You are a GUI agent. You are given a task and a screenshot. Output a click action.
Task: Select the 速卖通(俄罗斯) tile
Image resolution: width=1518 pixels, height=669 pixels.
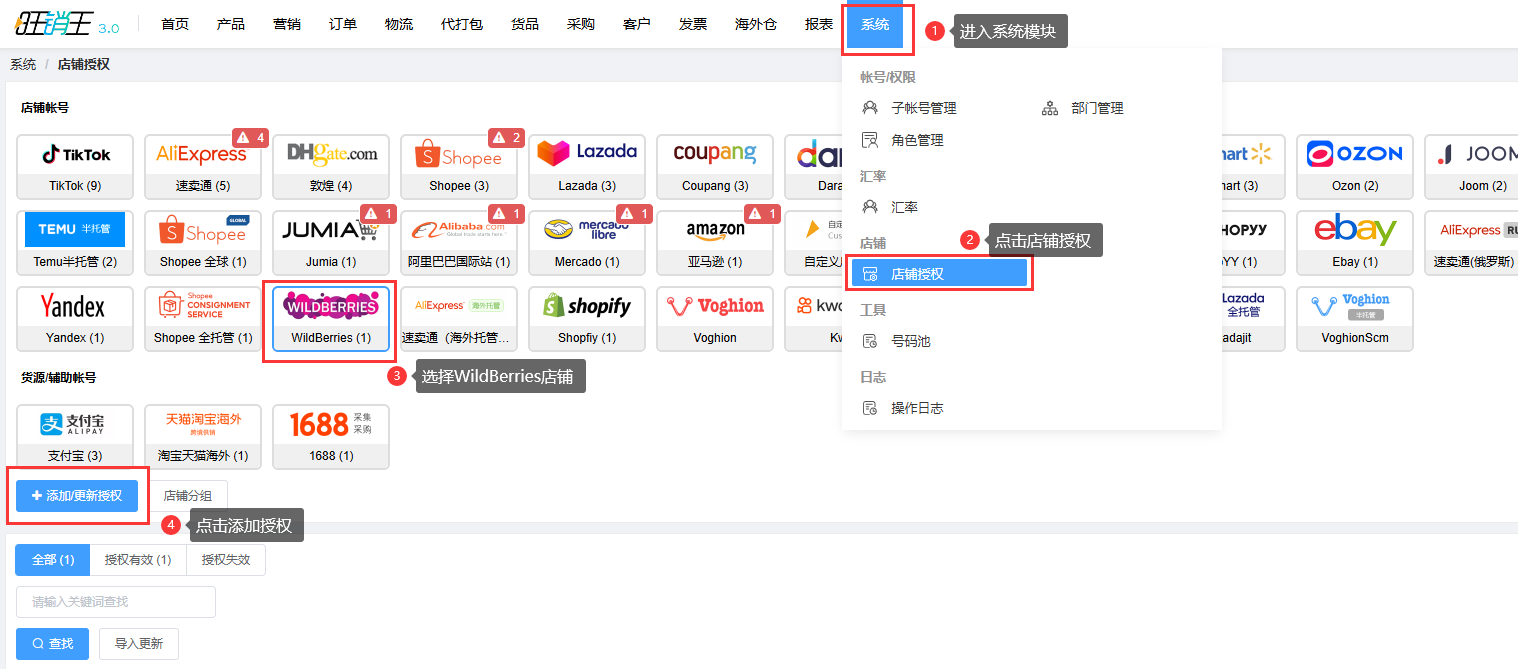[x=1472, y=242]
